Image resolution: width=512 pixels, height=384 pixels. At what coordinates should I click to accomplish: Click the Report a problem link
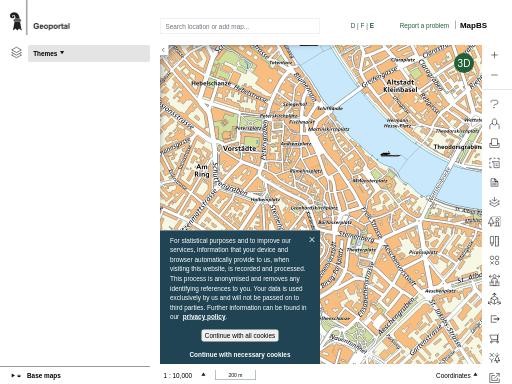[x=424, y=26]
